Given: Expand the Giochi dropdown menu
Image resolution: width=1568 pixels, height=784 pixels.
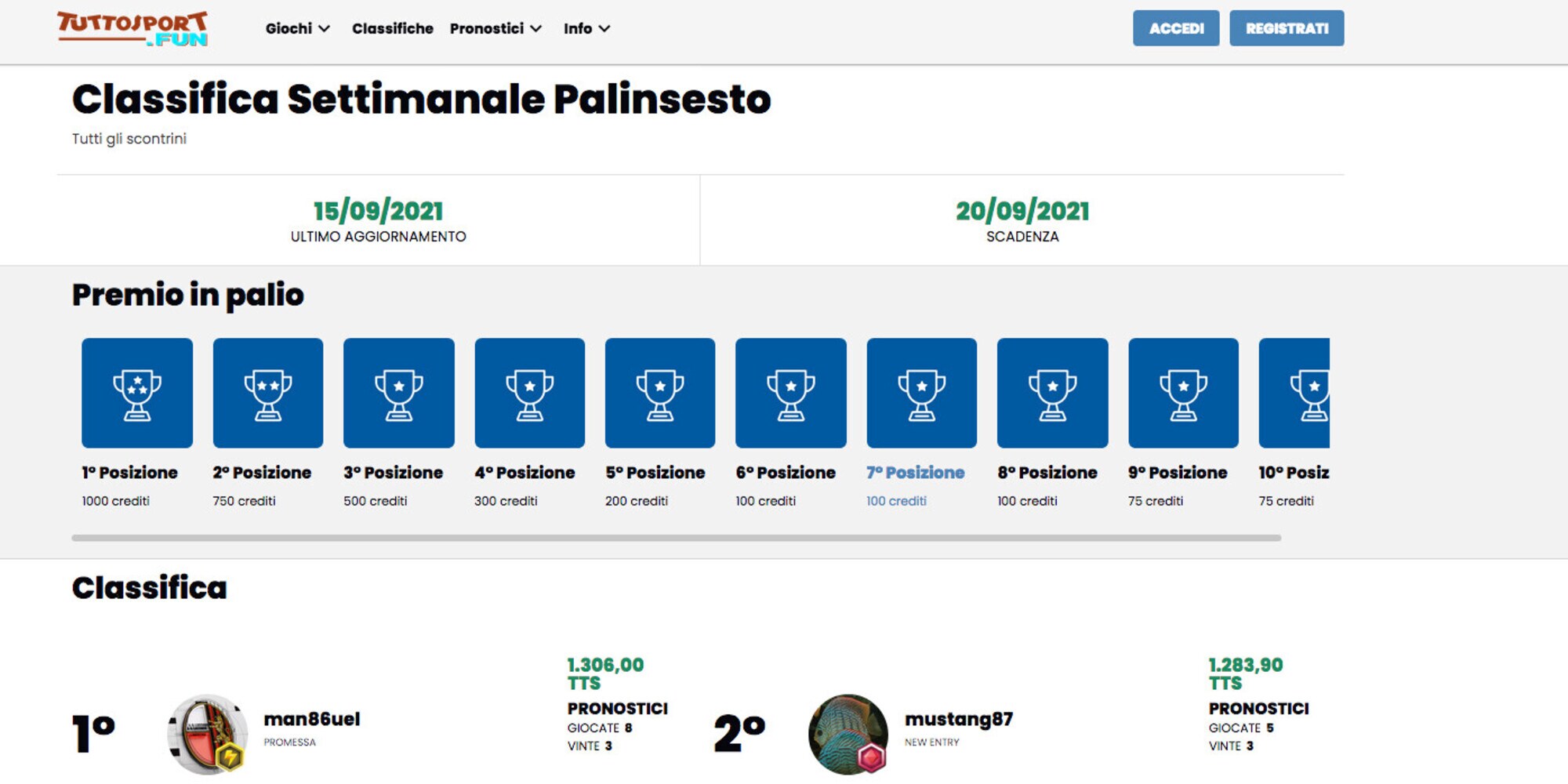Looking at the screenshot, I should (298, 28).
